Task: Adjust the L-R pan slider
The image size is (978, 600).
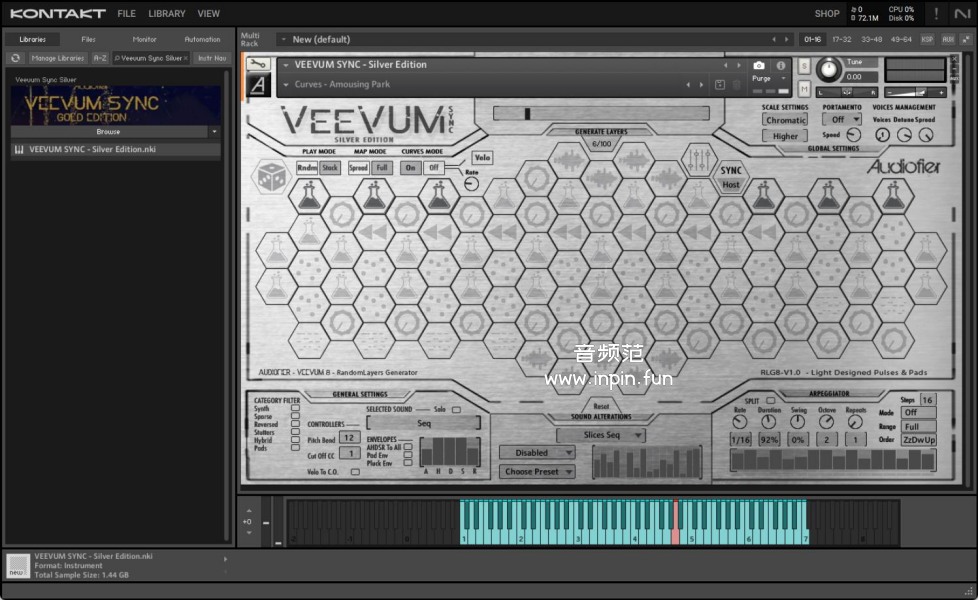Action: [847, 93]
